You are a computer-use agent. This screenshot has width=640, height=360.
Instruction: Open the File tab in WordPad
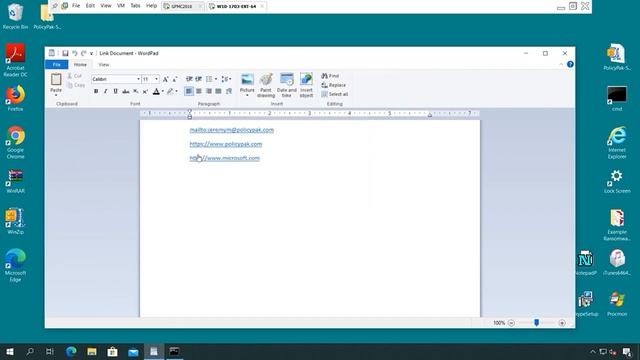pos(56,64)
